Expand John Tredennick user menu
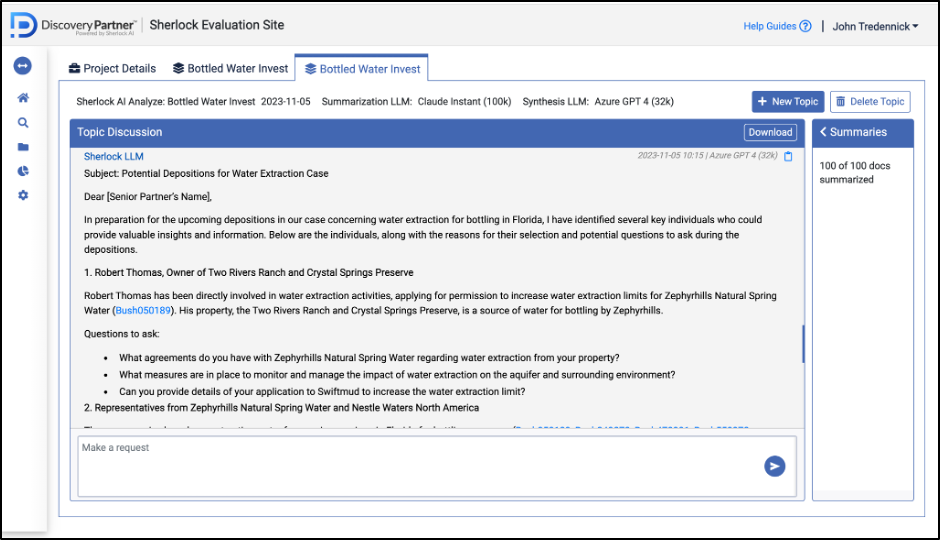940x540 pixels. pos(875,26)
